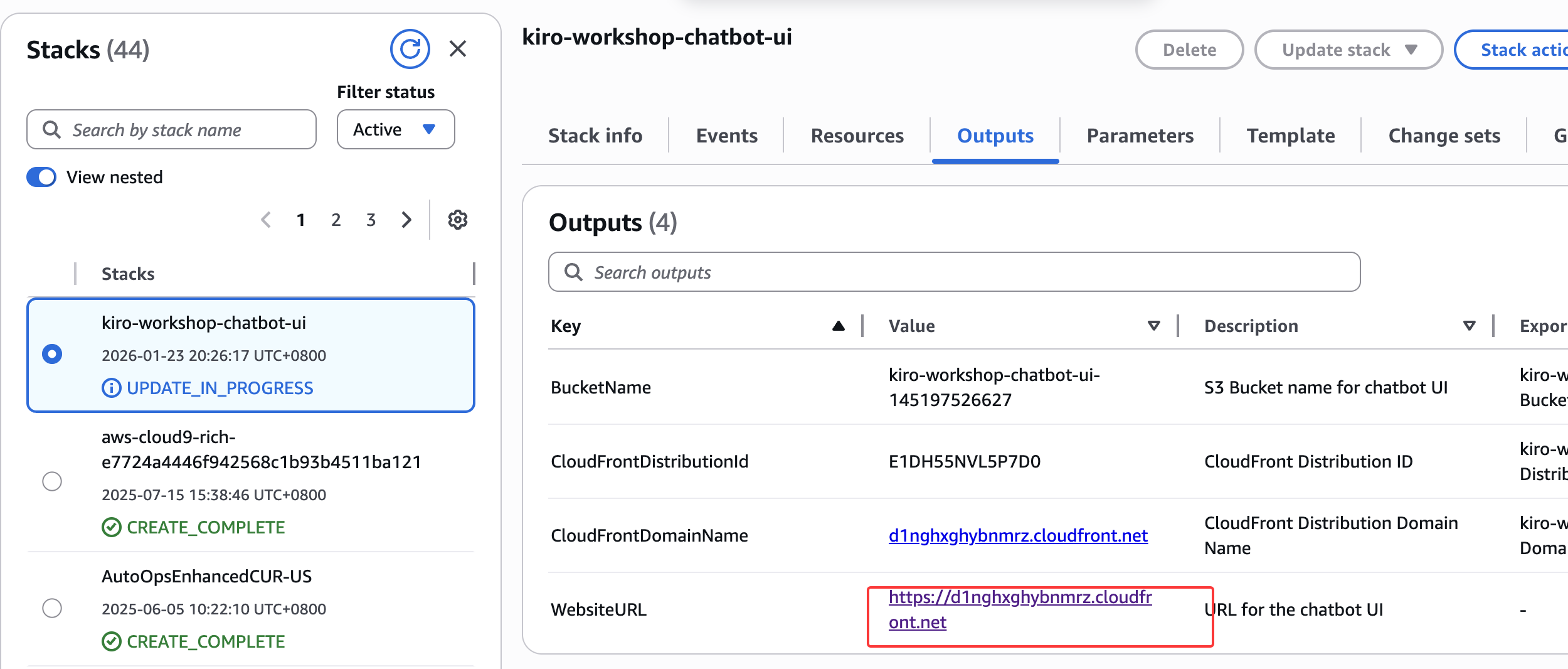Screen dimensions: 1568x669
Task: Sort outputs by Key column arrow
Action: coord(838,326)
